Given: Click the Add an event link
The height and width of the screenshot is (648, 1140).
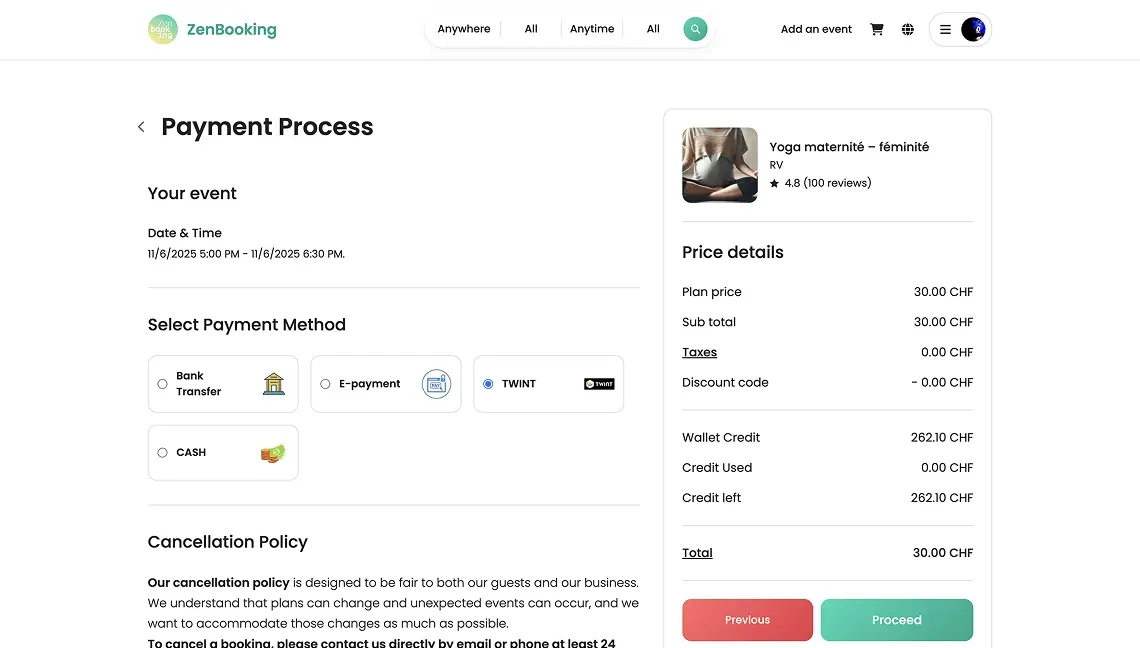Looking at the screenshot, I should tap(816, 29).
